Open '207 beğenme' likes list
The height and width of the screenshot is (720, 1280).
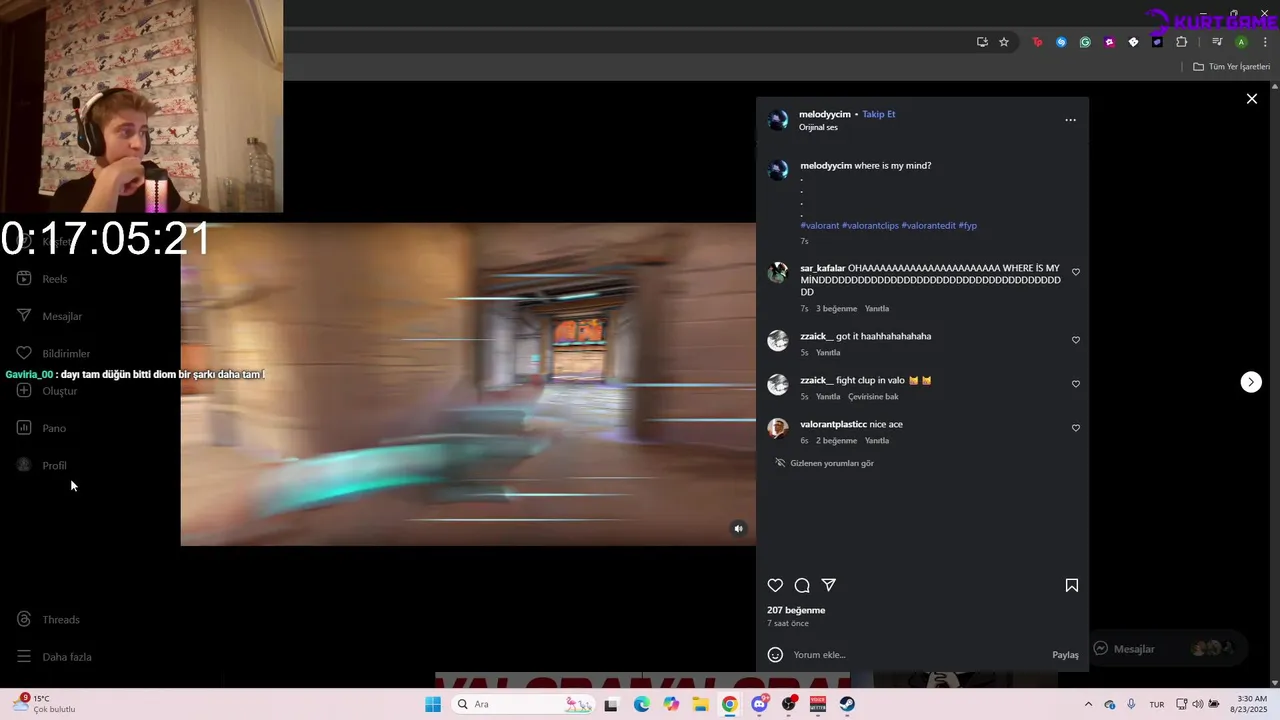(796, 610)
